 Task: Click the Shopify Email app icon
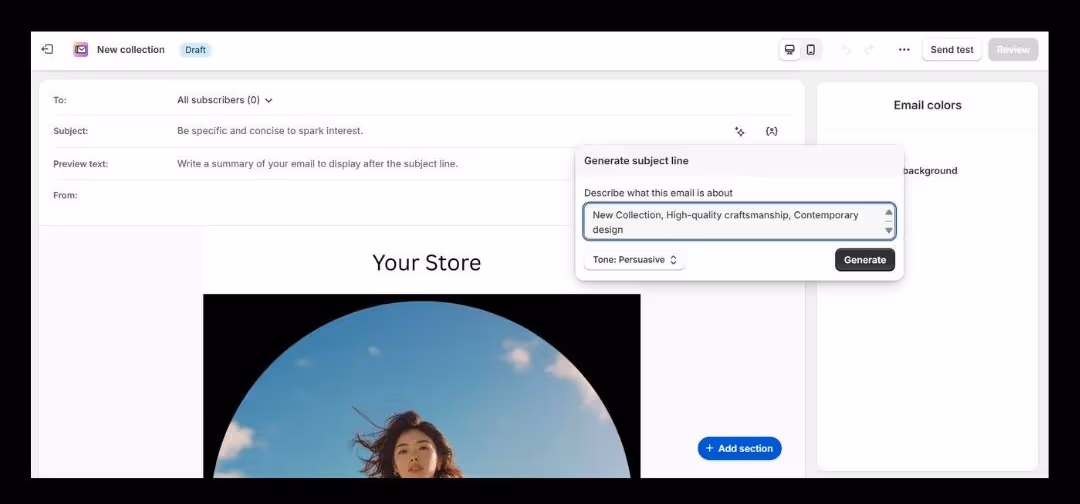[81, 50]
